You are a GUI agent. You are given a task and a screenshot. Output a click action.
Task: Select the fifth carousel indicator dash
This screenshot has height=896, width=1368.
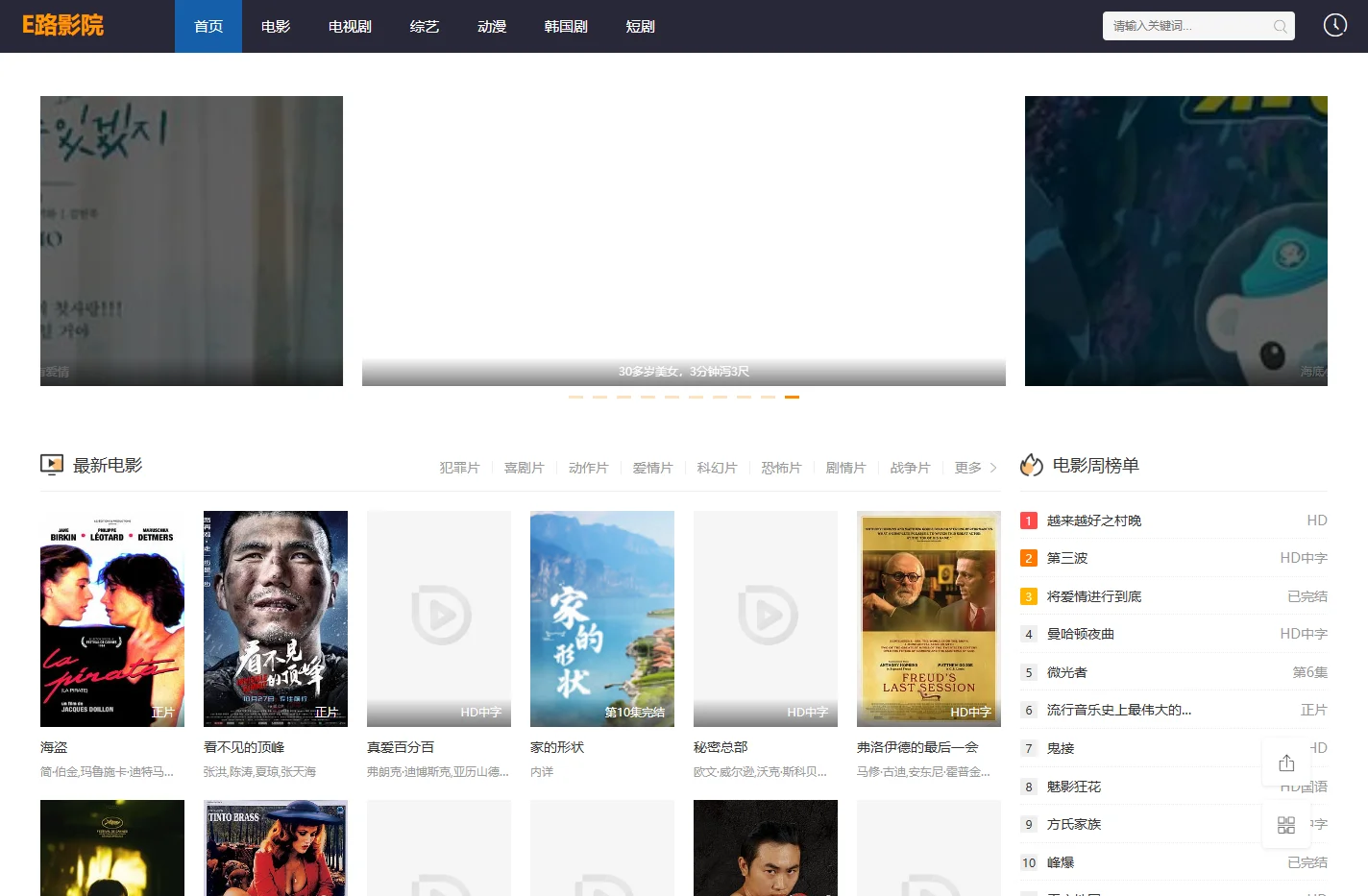tap(672, 397)
